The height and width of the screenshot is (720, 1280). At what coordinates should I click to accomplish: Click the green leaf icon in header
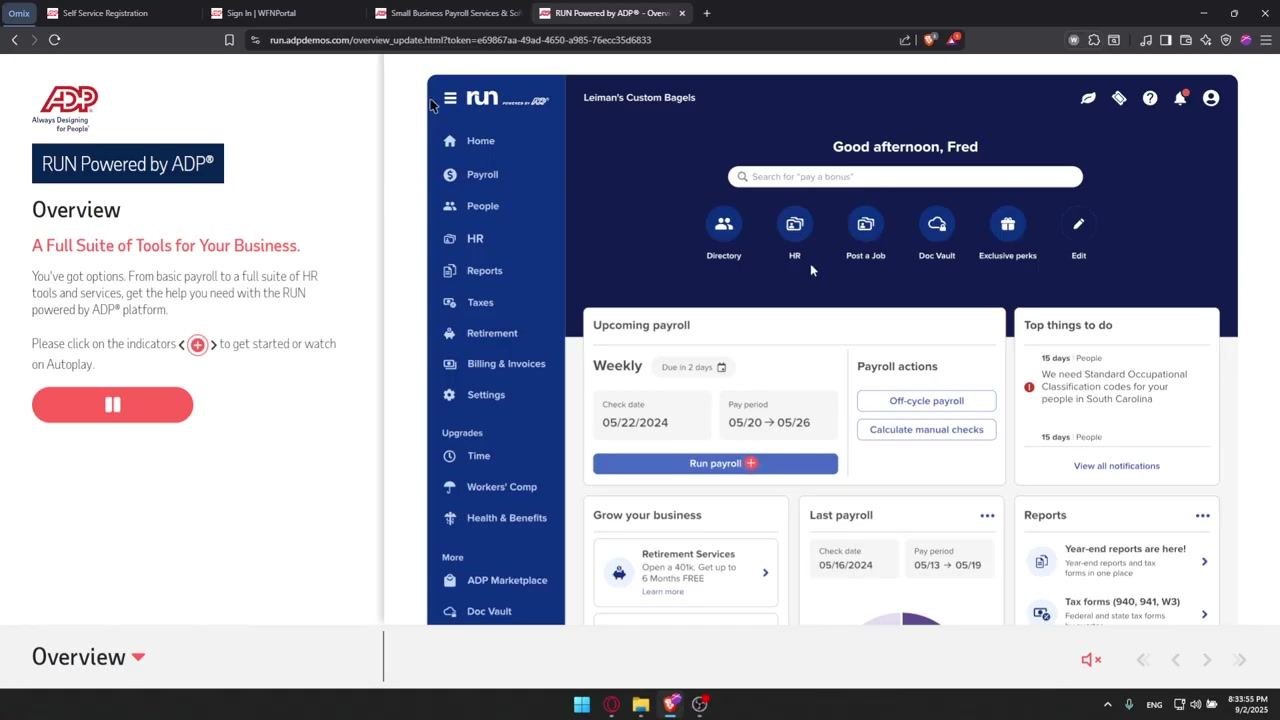(x=1088, y=98)
